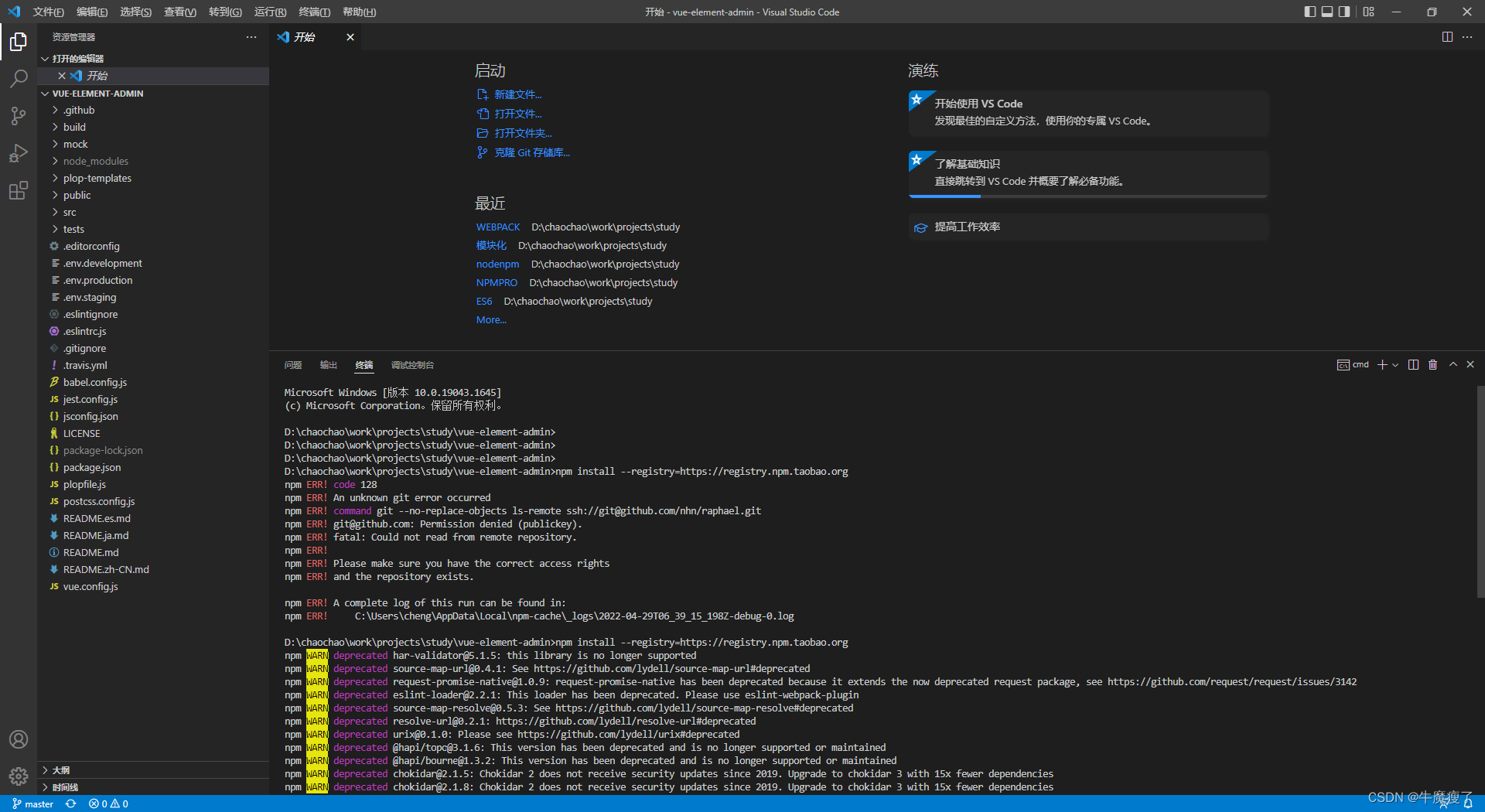Expand the src folder

pos(153,213)
